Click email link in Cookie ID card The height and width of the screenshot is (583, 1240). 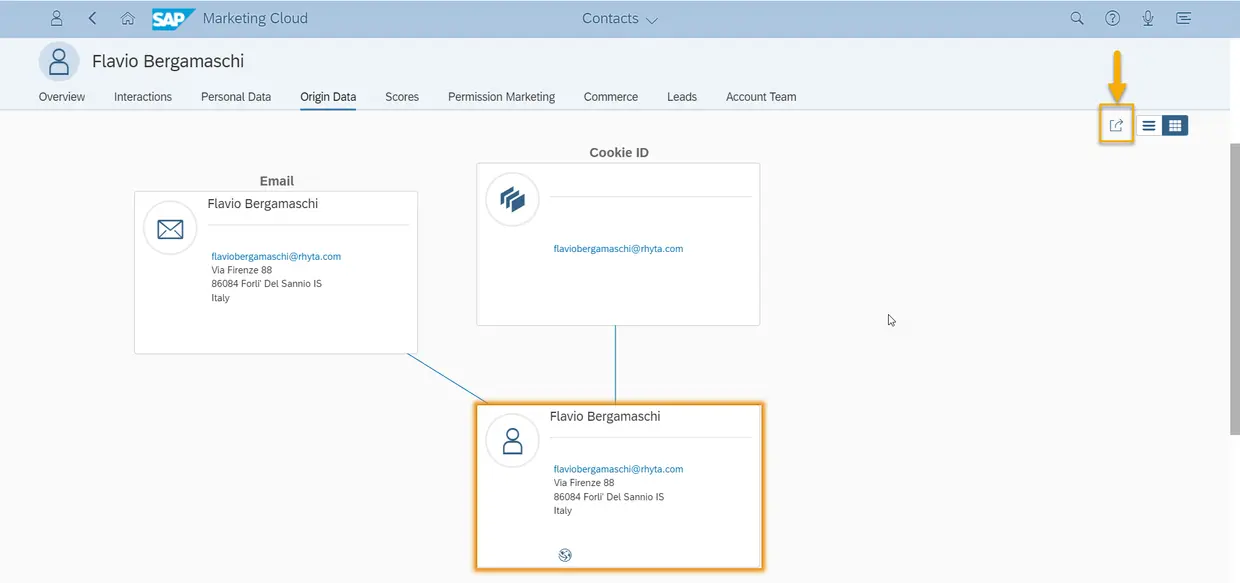[618, 248]
